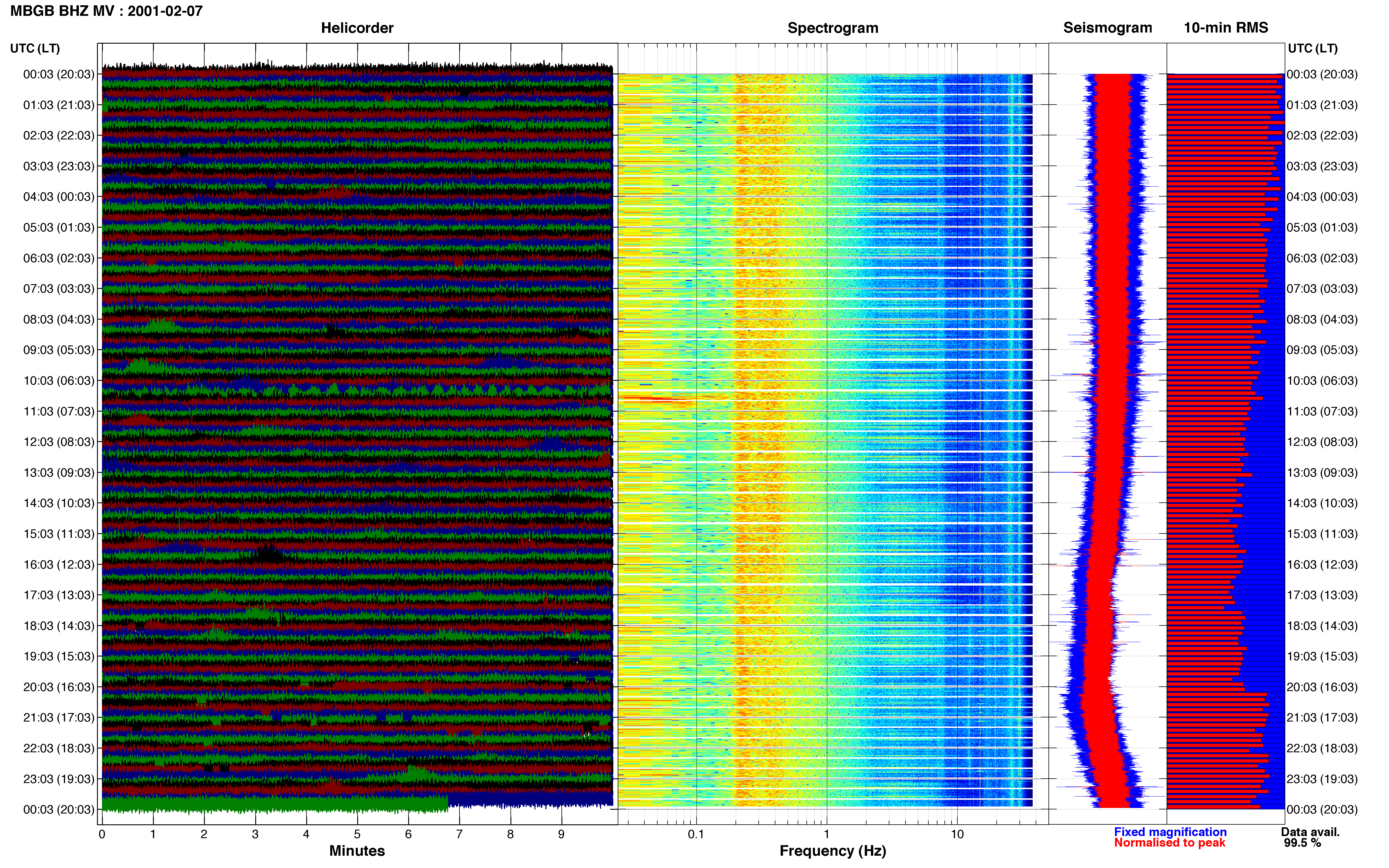The height and width of the screenshot is (868, 1389).
Task: Click left time label '19:03 (15:03)'
Action: coord(59,656)
